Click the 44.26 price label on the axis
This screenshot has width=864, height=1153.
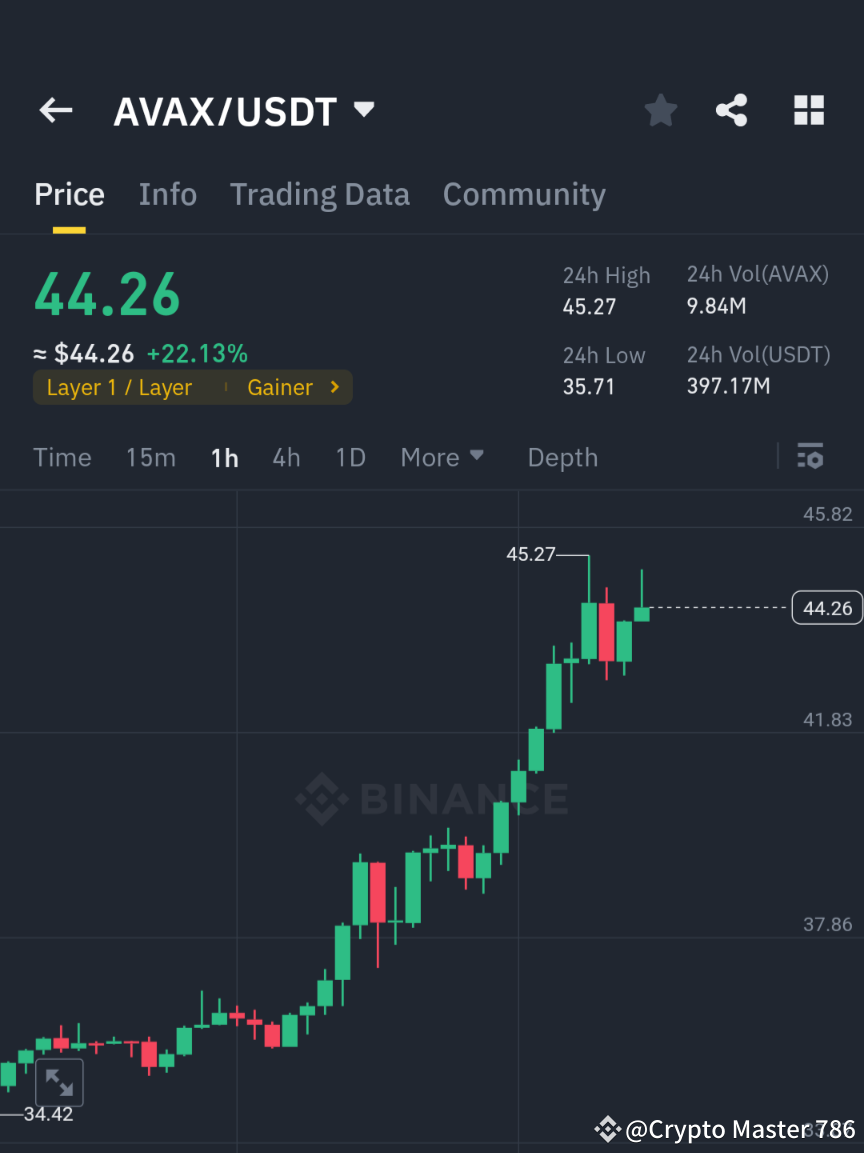point(826,607)
